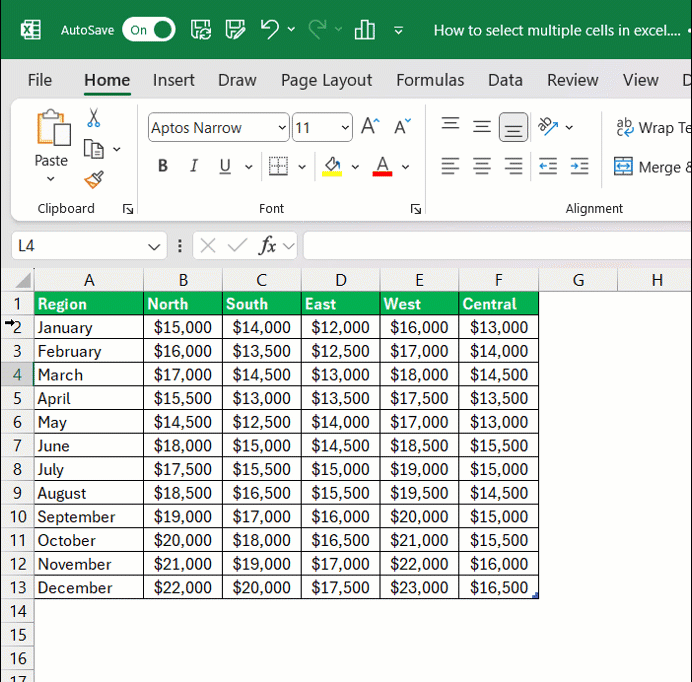Click the Redo arrow icon
Image resolution: width=692 pixels, height=682 pixels.
point(317,30)
